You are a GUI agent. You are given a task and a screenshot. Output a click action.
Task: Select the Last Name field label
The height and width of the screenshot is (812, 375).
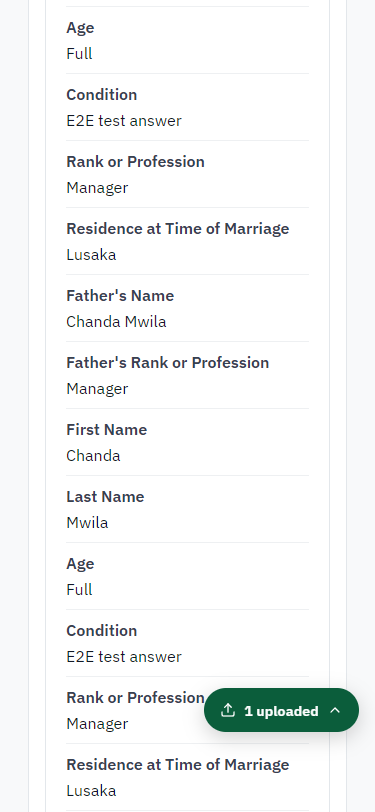[x=105, y=497]
